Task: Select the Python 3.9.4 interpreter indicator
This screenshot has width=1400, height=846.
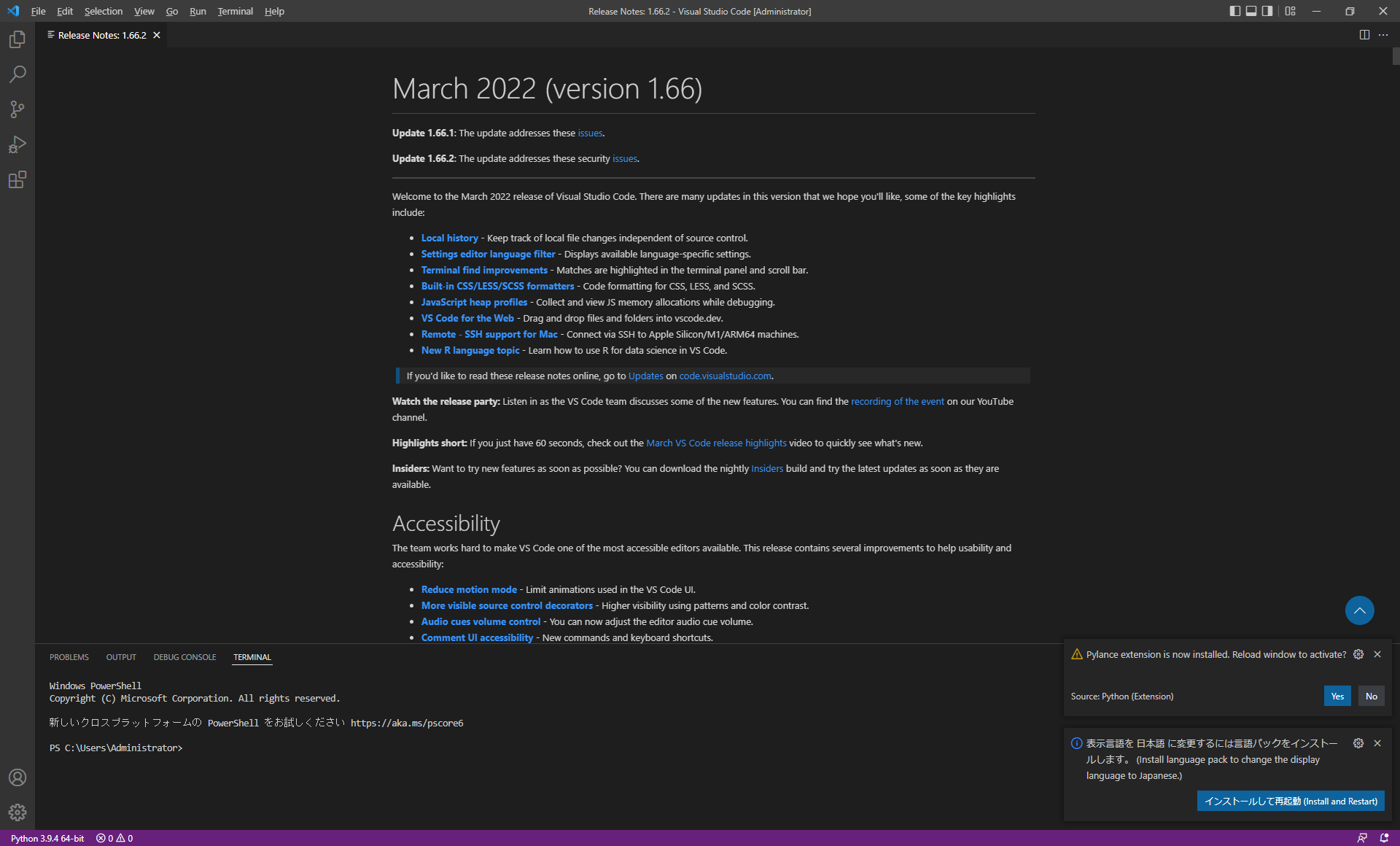Action: click(47, 838)
